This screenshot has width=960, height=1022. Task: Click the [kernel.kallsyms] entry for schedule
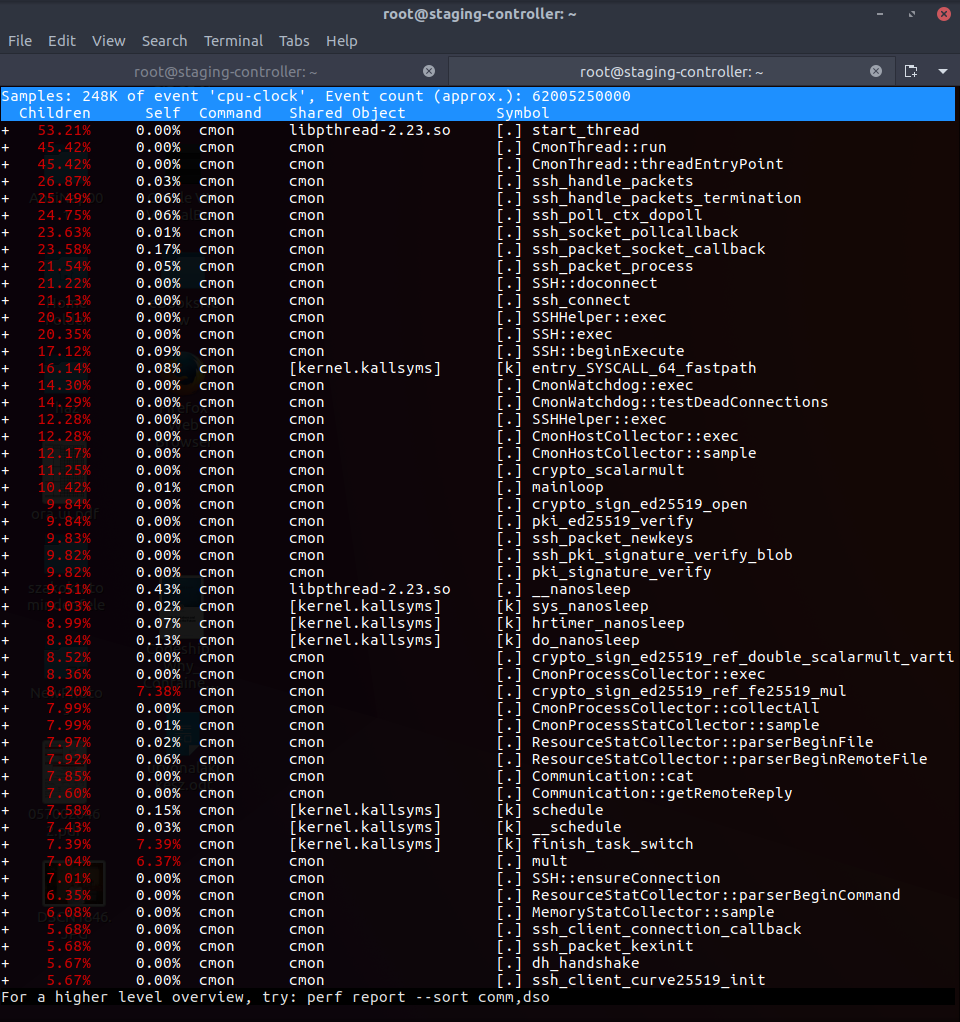366,810
